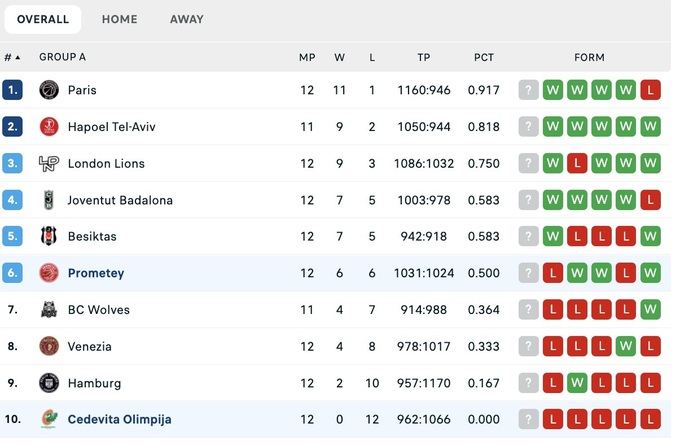This screenshot has height=445, width=680.
Task: Click Paris's upcoming match '?' form badge
Action: pos(528,90)
